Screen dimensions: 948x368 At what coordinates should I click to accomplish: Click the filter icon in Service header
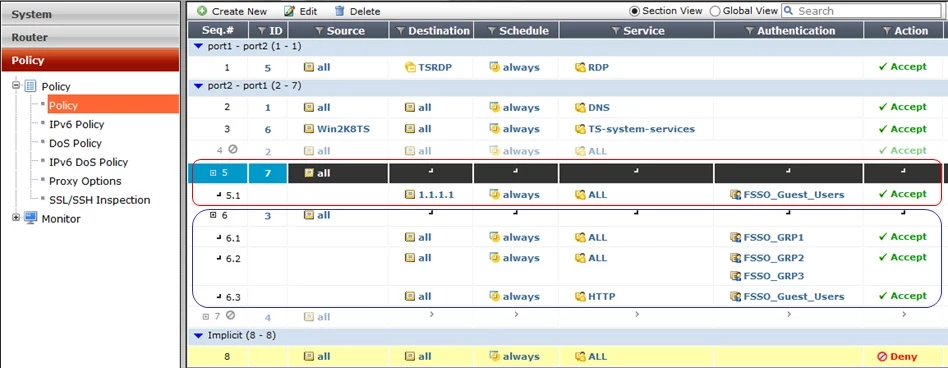616,31
